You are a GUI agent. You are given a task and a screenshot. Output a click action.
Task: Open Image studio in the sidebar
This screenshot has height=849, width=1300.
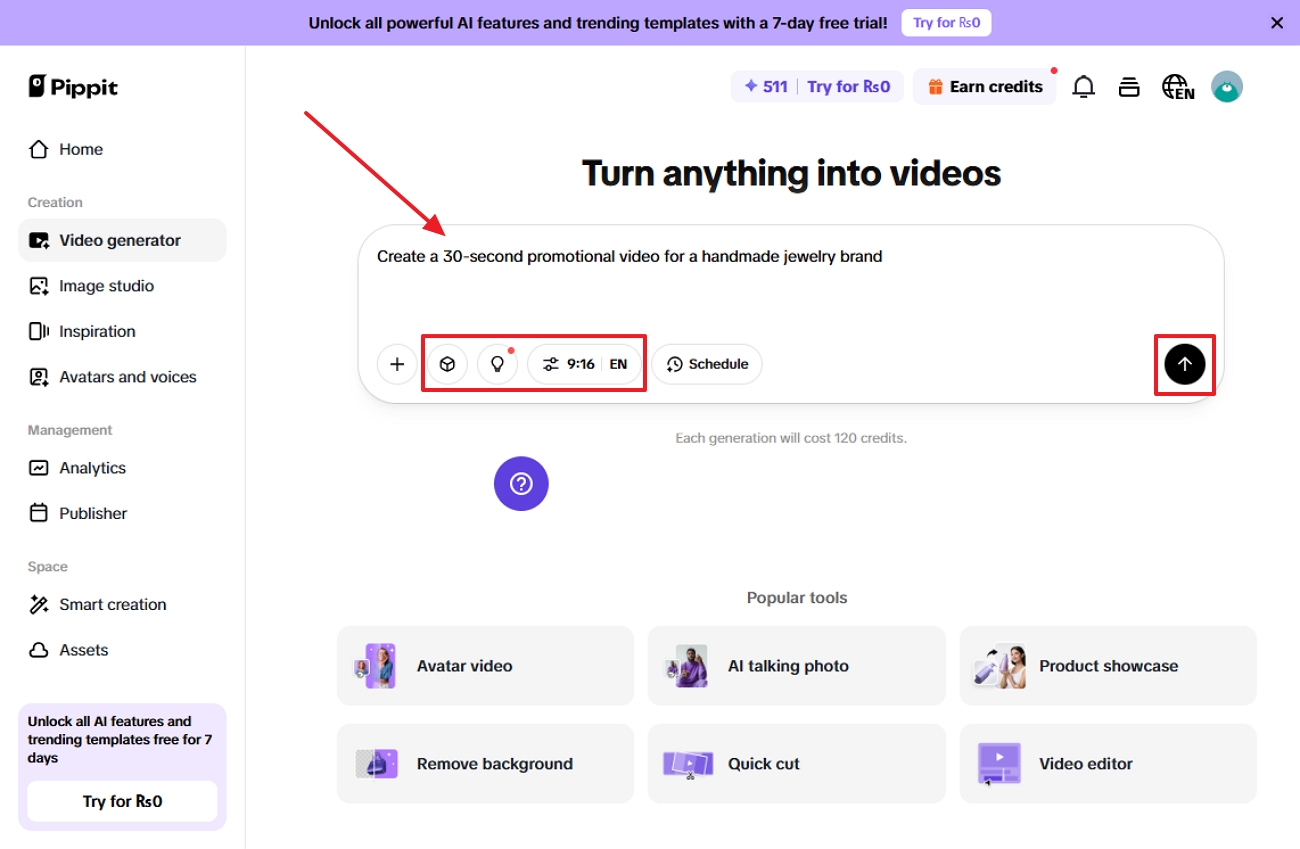[122, 286]
